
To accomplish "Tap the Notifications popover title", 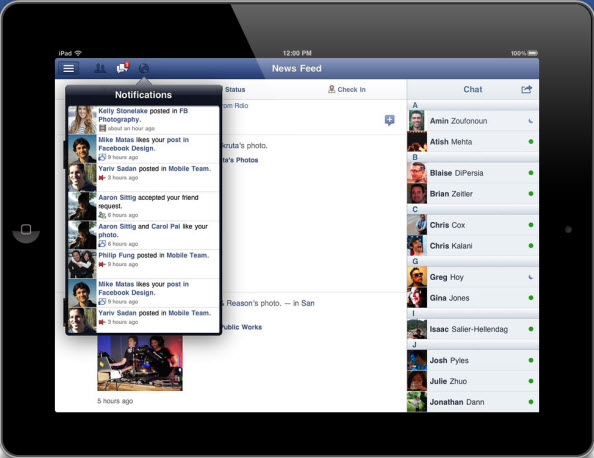I will (x=143, y=95).
